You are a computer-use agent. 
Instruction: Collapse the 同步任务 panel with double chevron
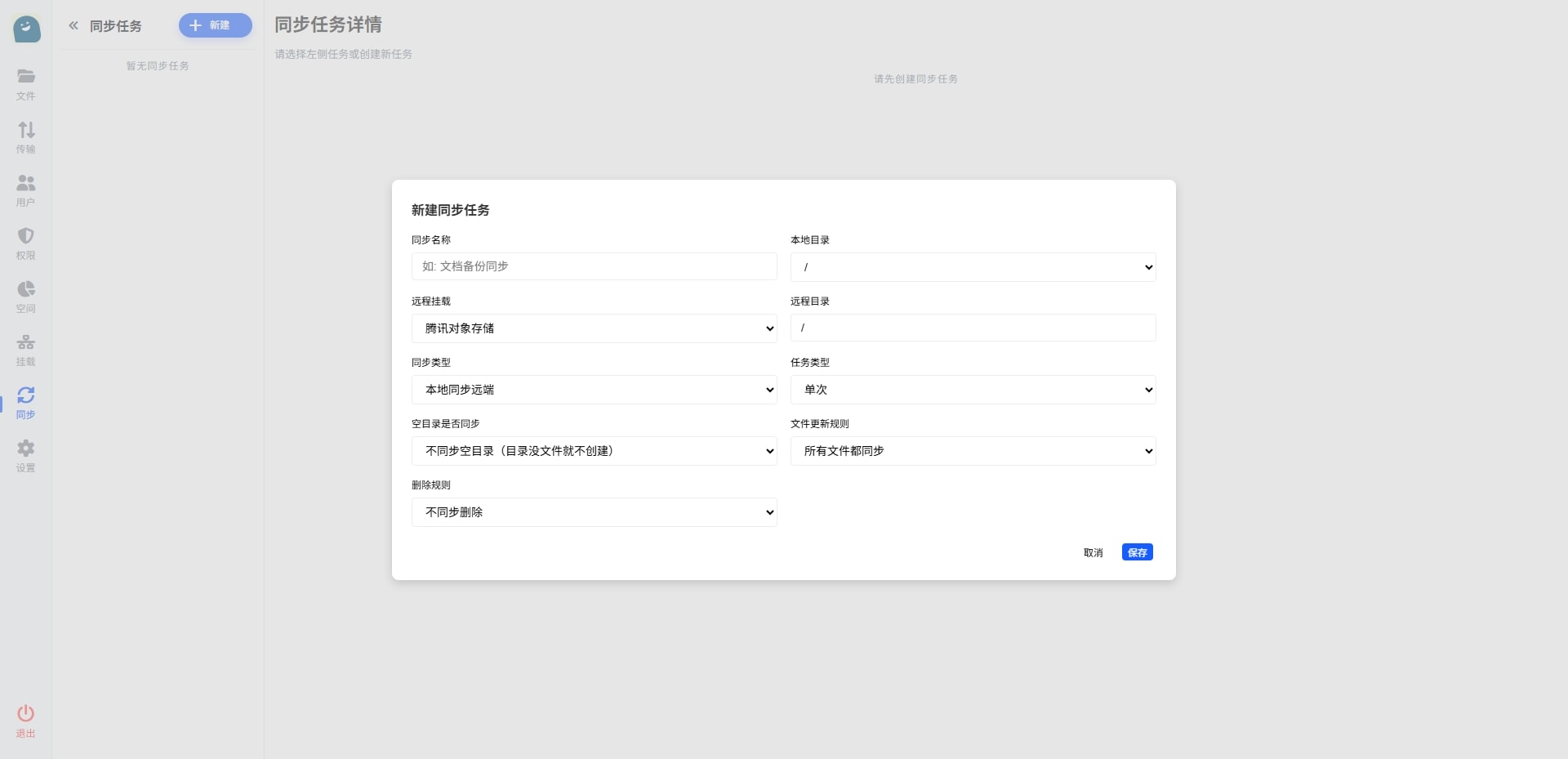(x=73, y=26)
